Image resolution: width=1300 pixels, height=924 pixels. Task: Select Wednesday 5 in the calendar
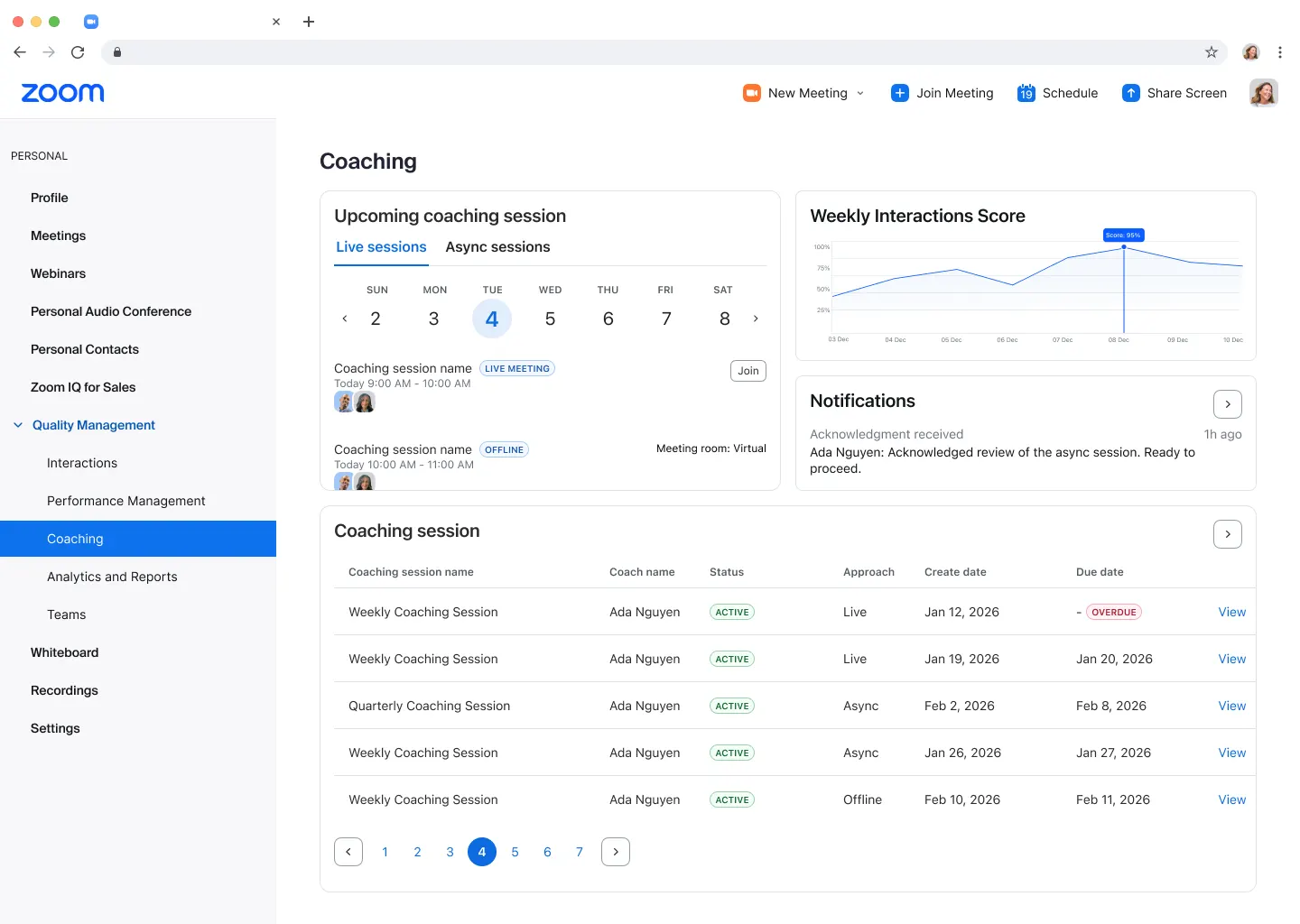point(550,319)
